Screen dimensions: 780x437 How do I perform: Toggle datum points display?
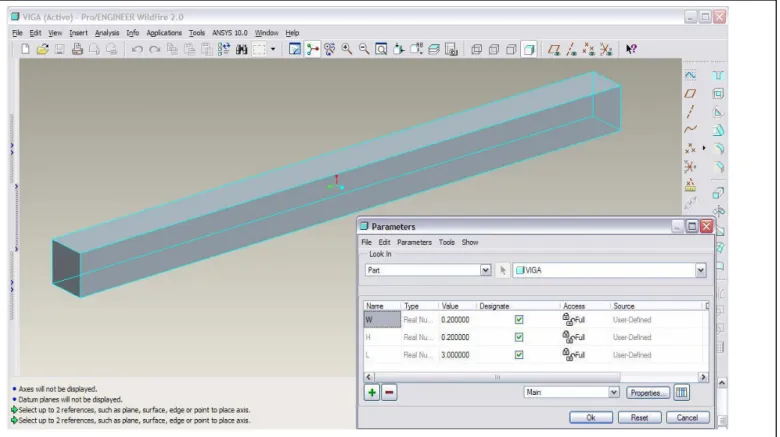588,49
